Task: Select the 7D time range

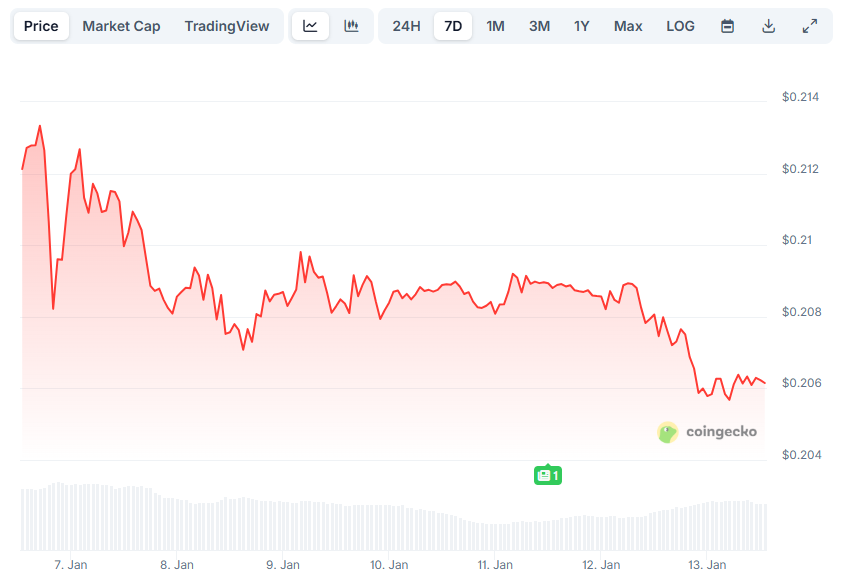Action: [x=453, y=26]
